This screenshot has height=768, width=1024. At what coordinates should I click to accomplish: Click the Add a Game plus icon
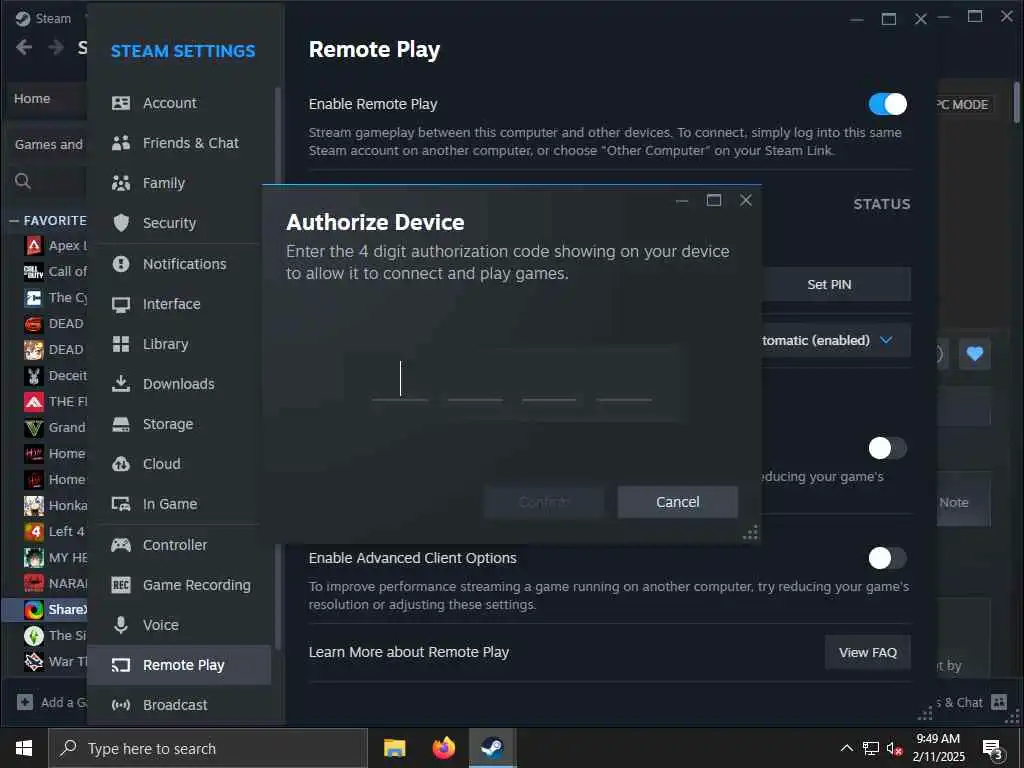(25, 702)
